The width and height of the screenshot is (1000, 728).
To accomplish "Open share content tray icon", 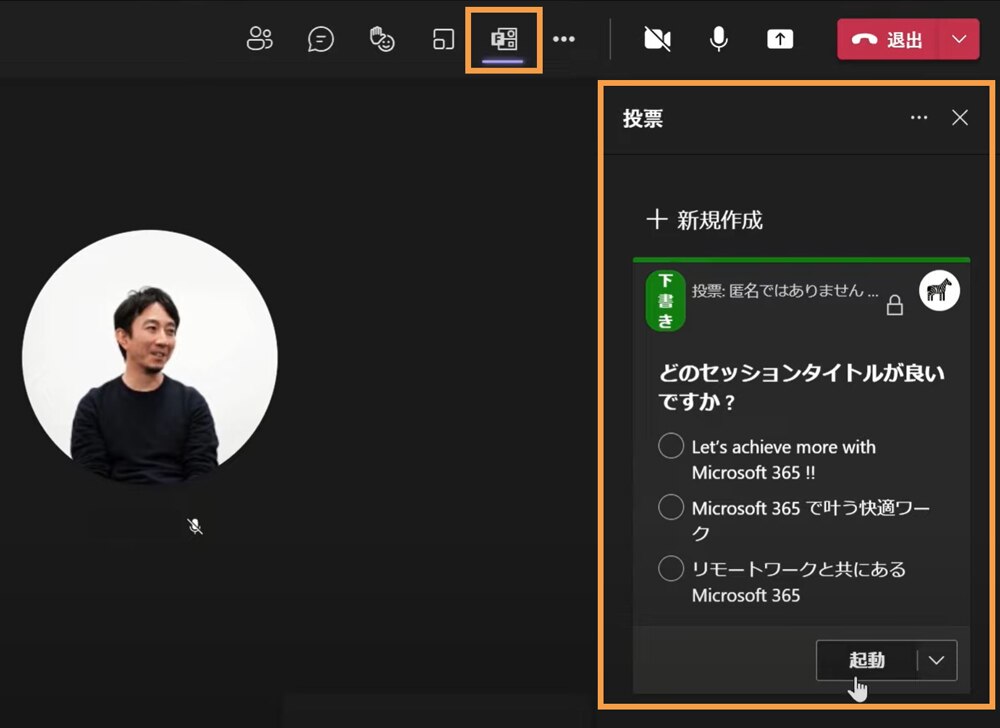I will [x=780, y=39].
